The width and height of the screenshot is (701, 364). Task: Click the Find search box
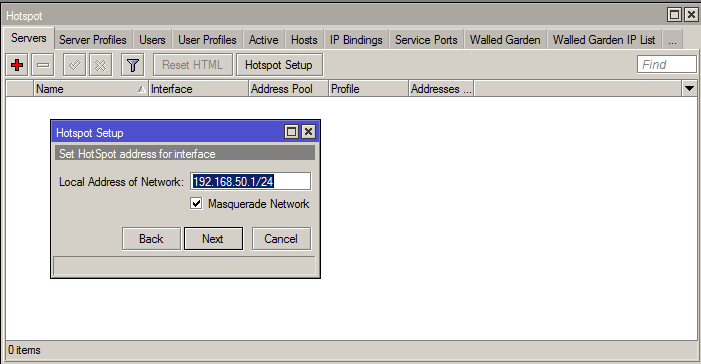coord(667,65)
